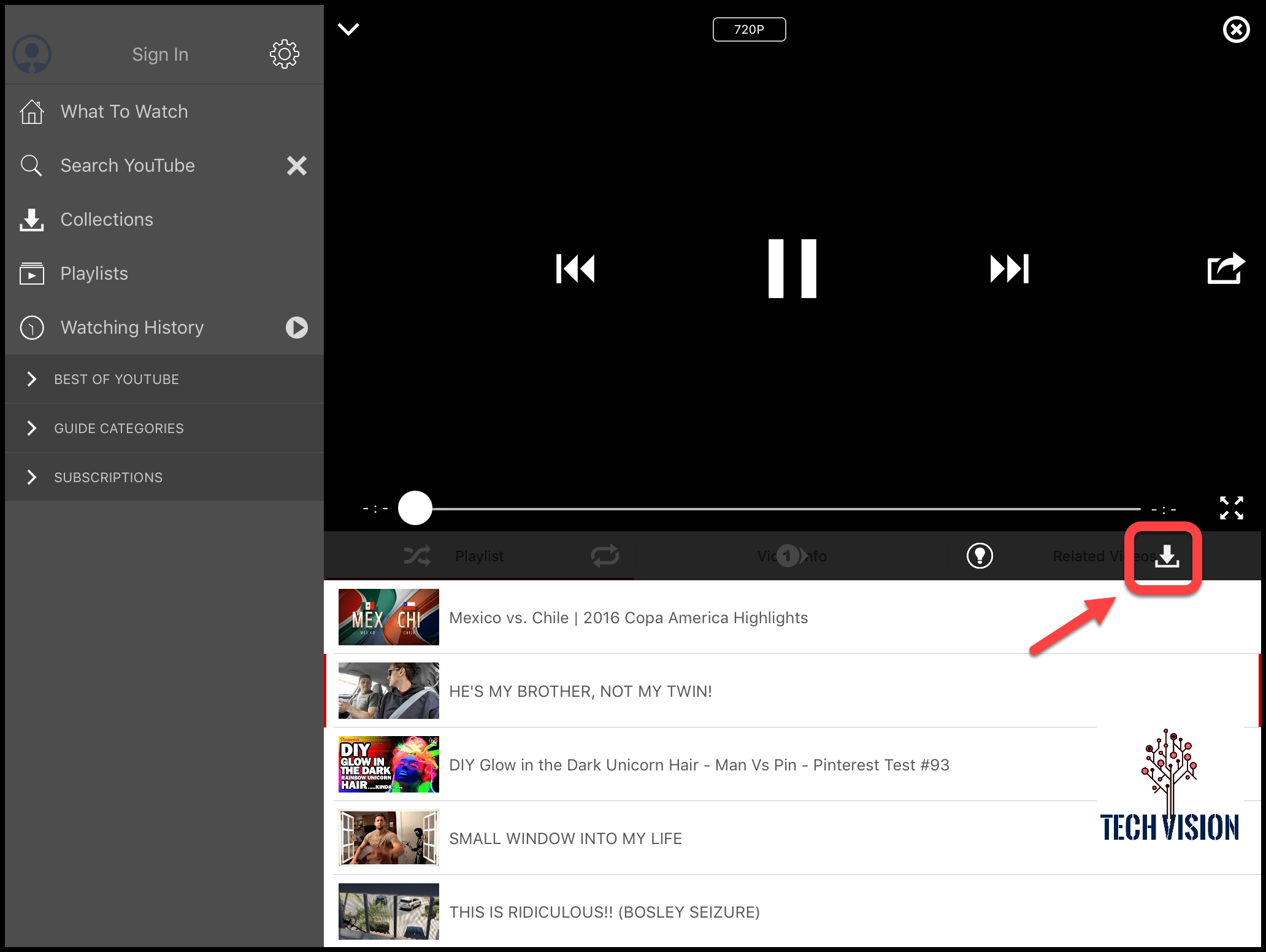Collapse player with top-left chevron

coord(348,29)
